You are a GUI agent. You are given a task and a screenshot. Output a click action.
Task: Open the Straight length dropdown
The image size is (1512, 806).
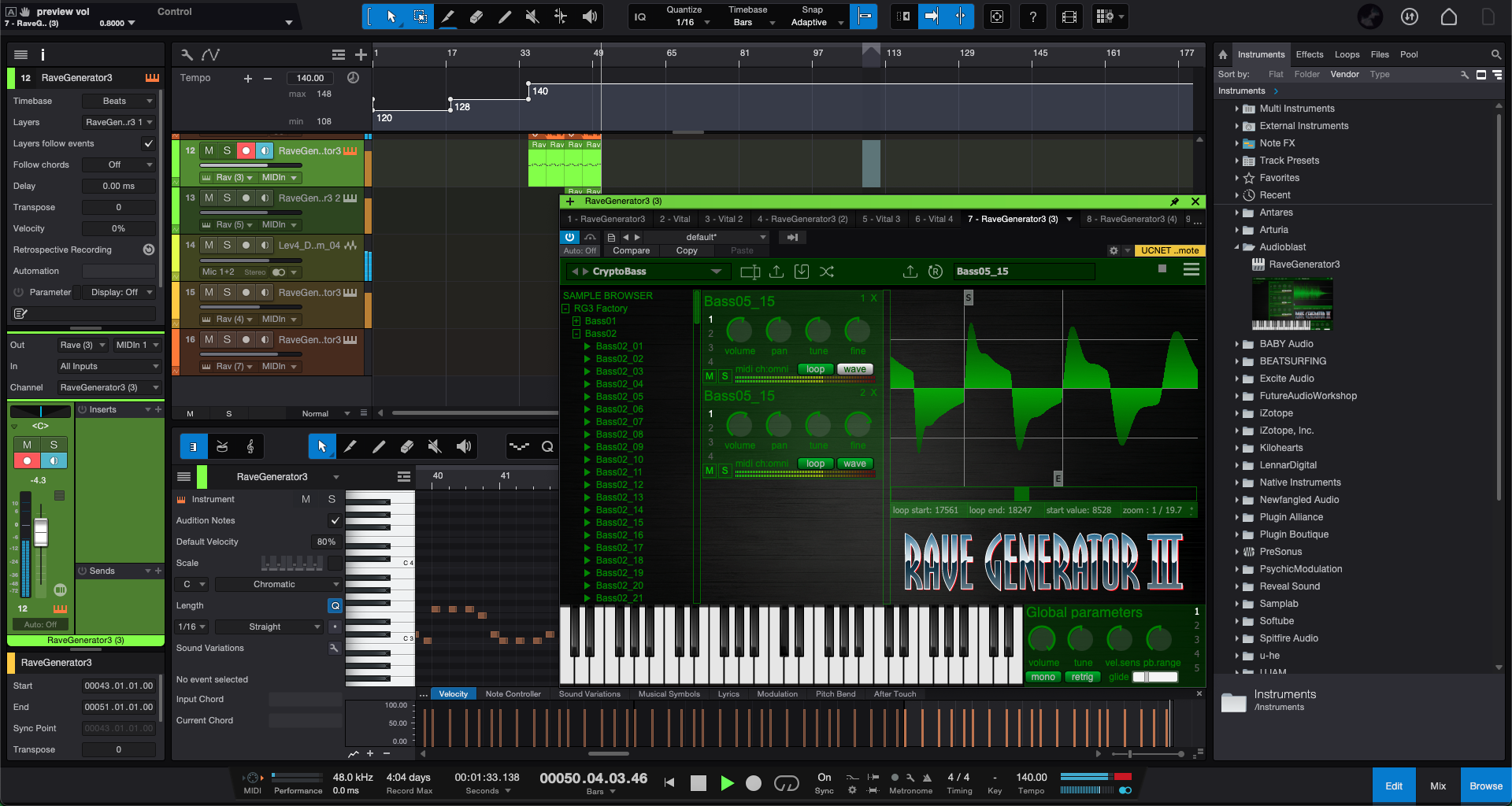click(x=269, y=627)
